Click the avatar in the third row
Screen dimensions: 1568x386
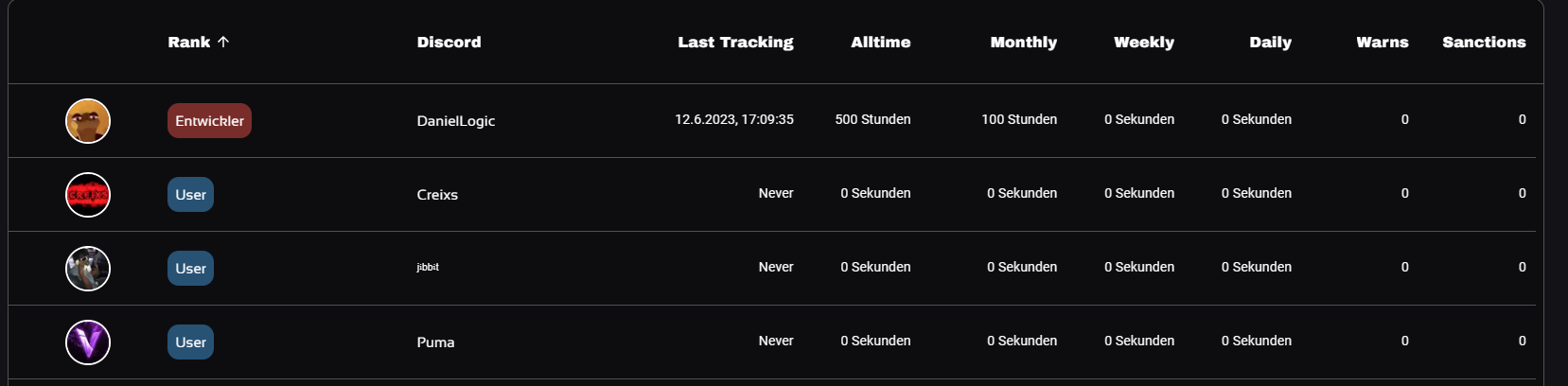pos(88,269)
